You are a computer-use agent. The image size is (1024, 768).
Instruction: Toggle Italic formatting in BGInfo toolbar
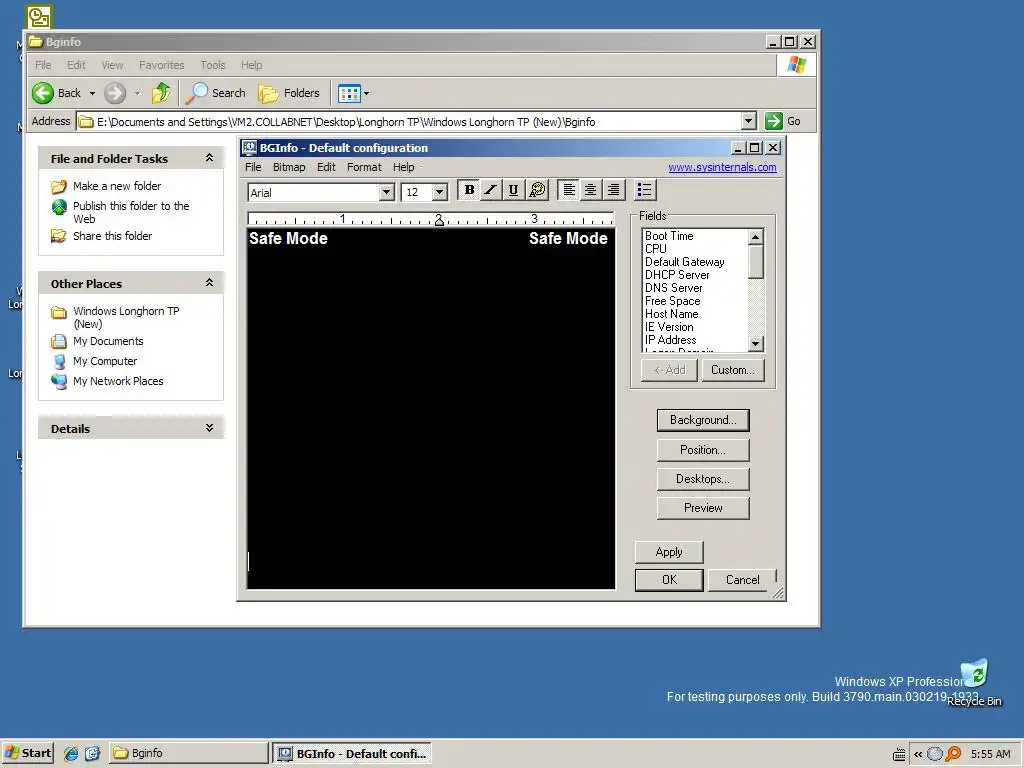(x=490, y=190)
